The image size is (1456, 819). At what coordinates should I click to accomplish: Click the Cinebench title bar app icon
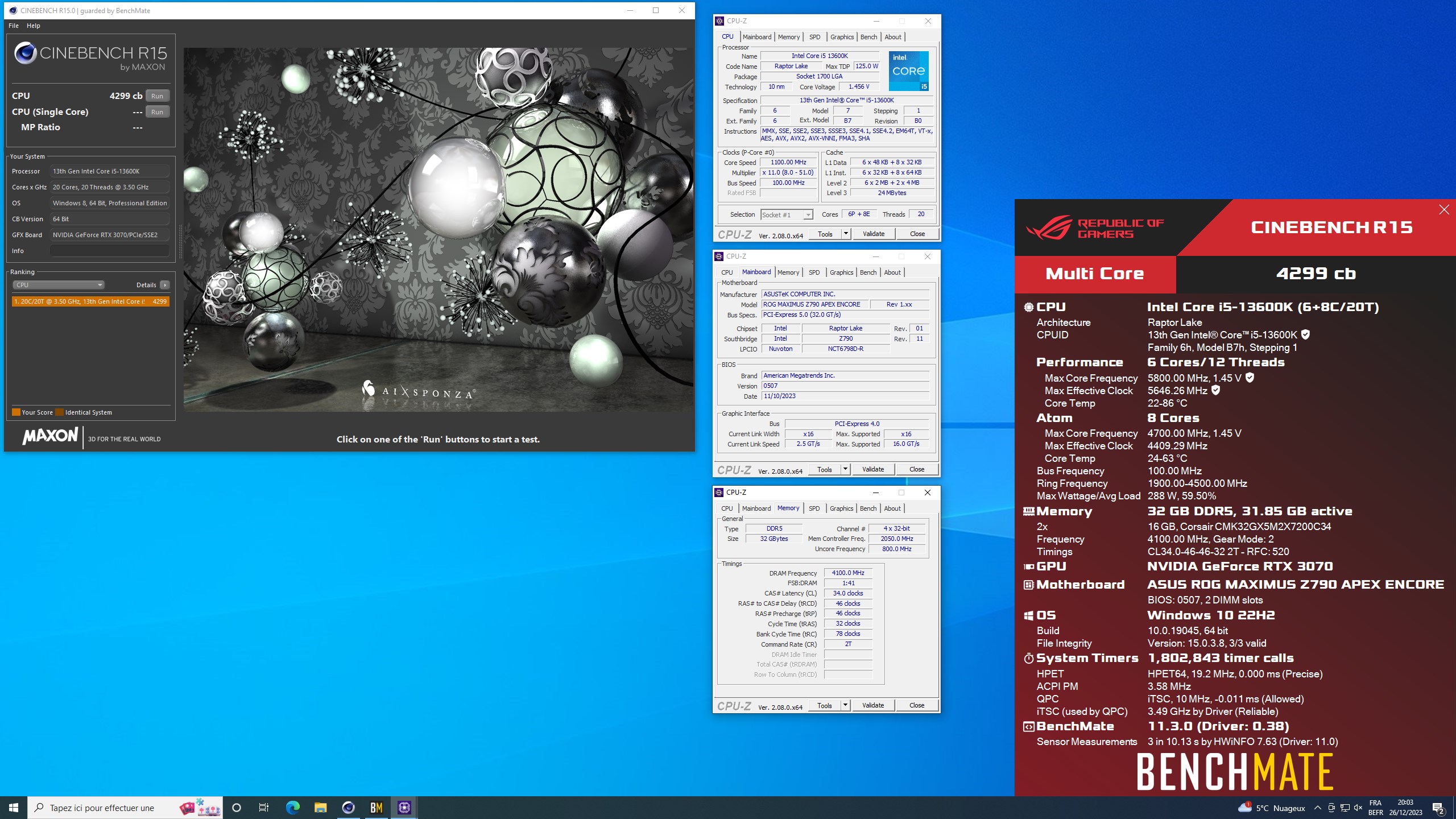click(x=13, y=10)
